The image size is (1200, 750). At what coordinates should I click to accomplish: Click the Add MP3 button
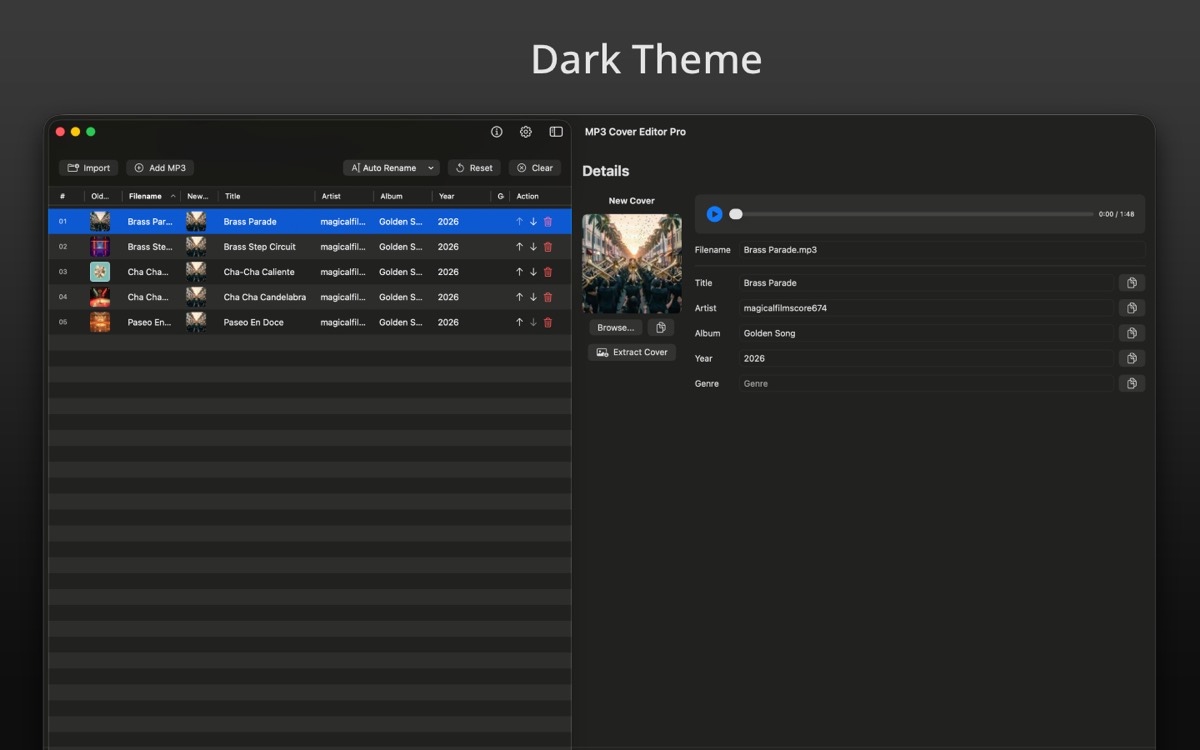pyautogui.click(x=160, y=168)
